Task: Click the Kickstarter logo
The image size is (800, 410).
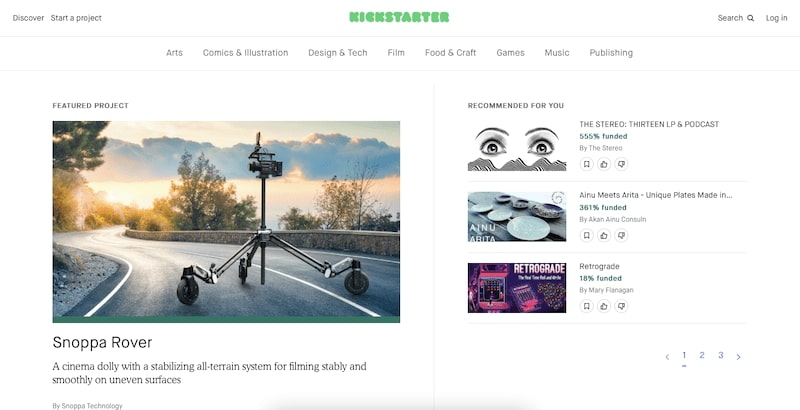Action: [x=399, y=17]
